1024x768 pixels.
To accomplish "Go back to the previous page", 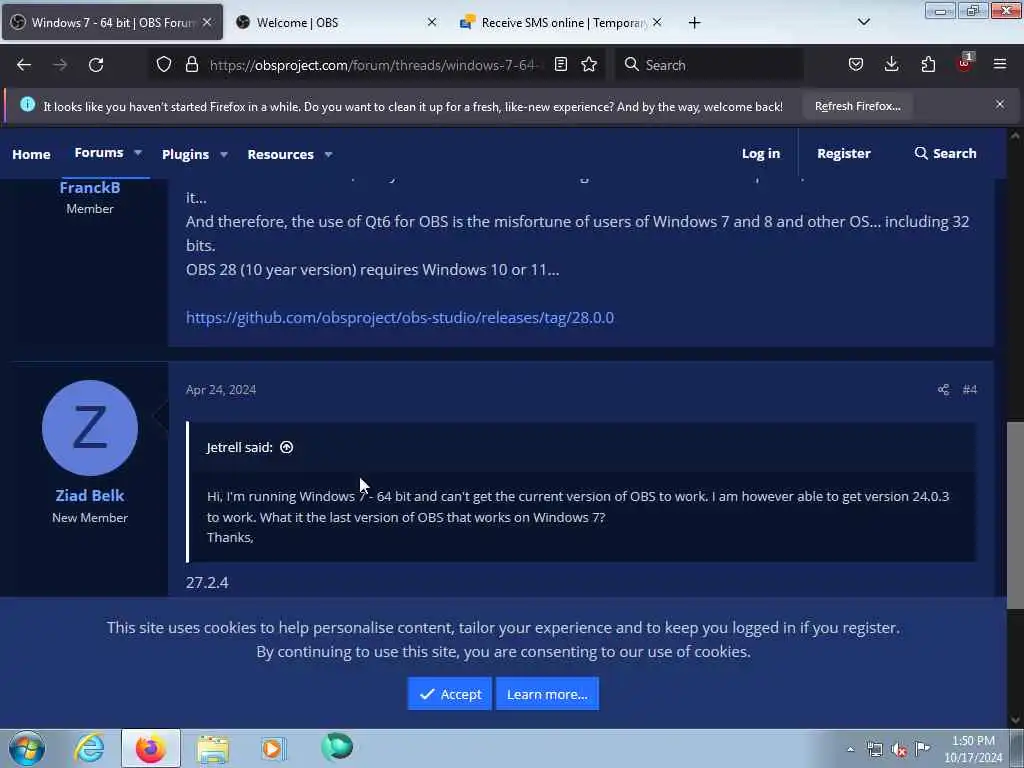I will point(24,65).
